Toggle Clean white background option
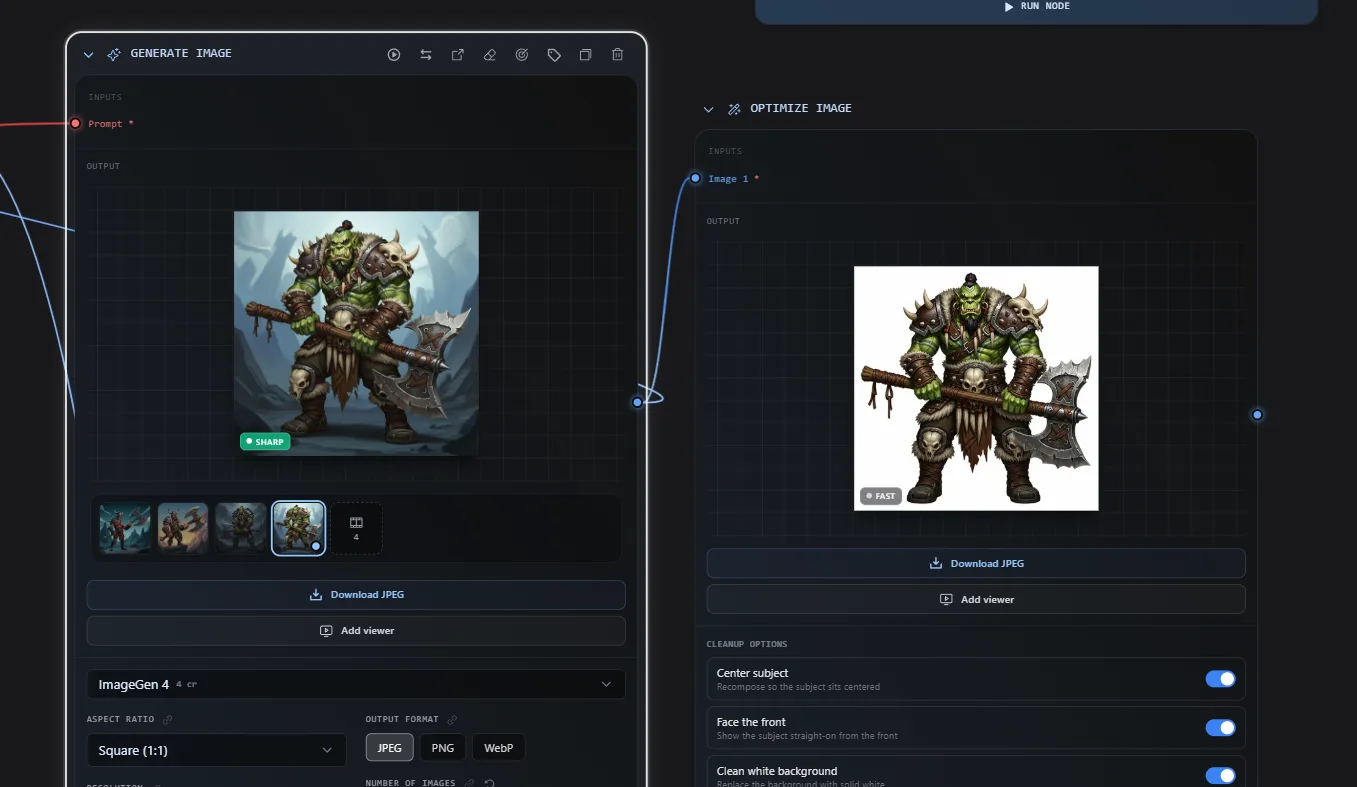Screen dimensions: 1357x787 coord(1220,776)
